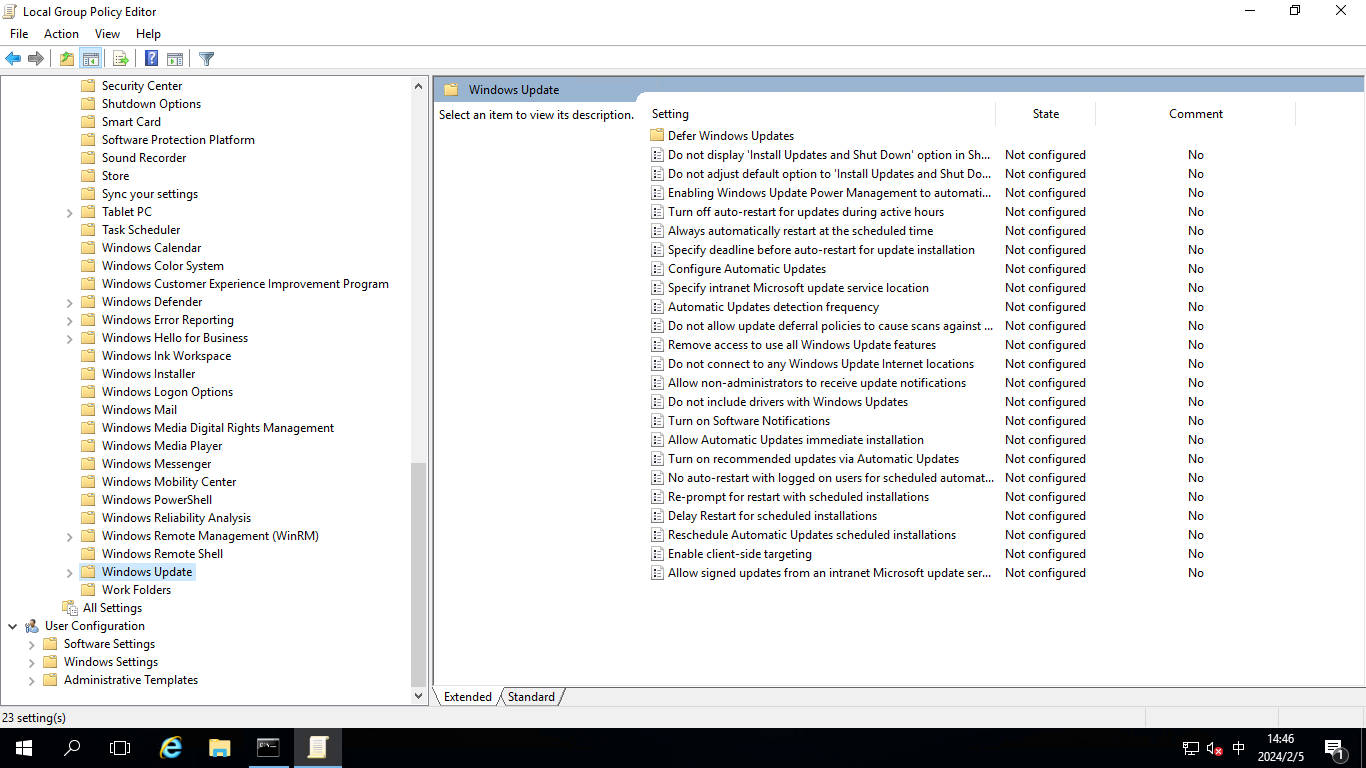The image size is (1366, 768).
Task: Select 'Automatic Updates detection frequency' policy
Action: tap(773, 307)
